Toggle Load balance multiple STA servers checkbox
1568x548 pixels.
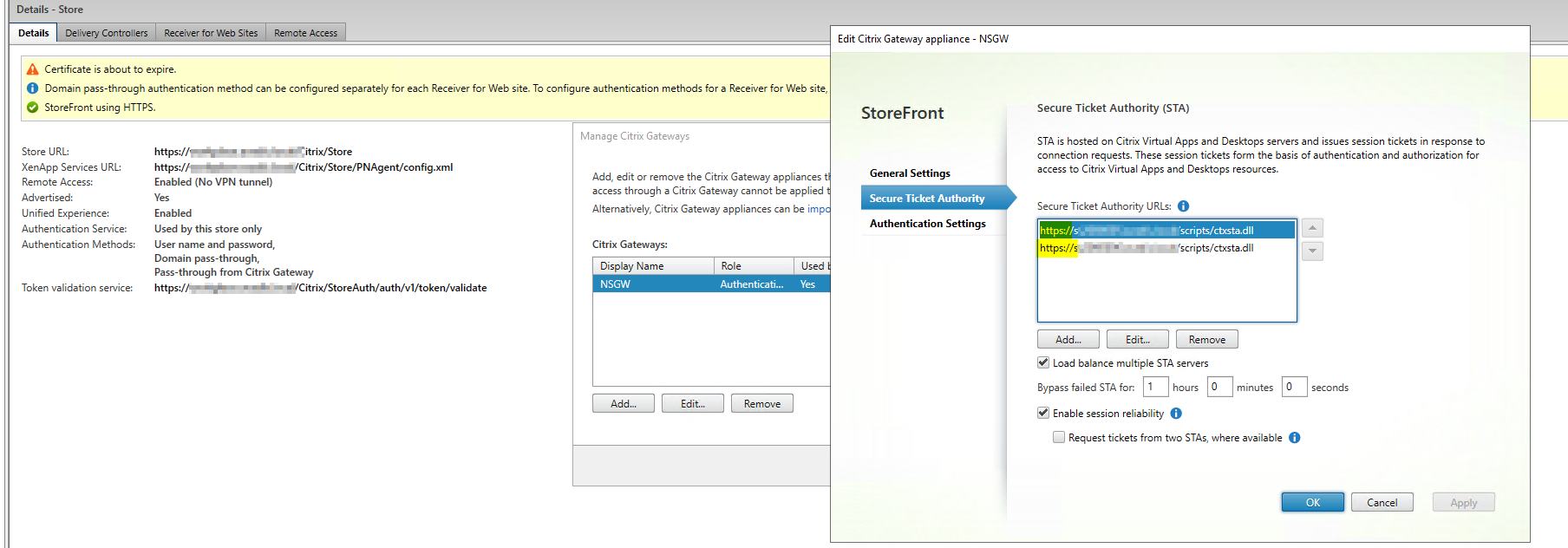point(1043,362)
